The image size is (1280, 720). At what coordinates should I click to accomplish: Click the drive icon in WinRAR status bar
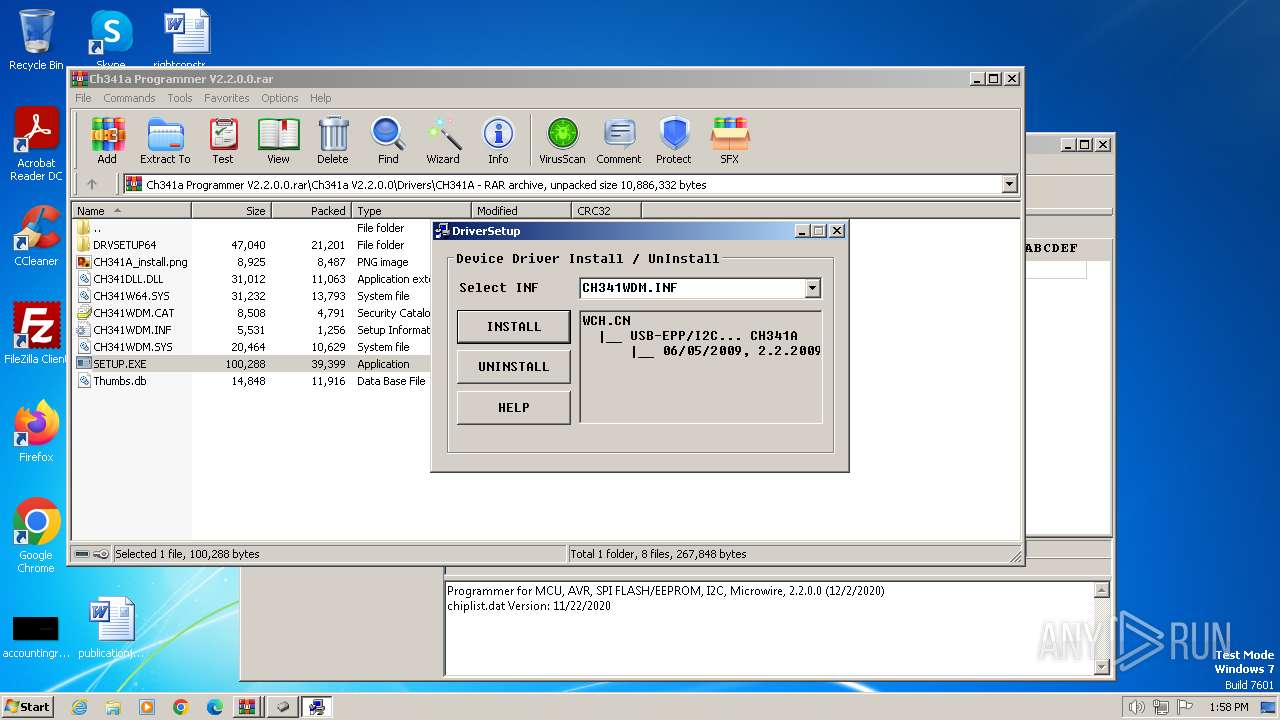[x=82, y=554]
